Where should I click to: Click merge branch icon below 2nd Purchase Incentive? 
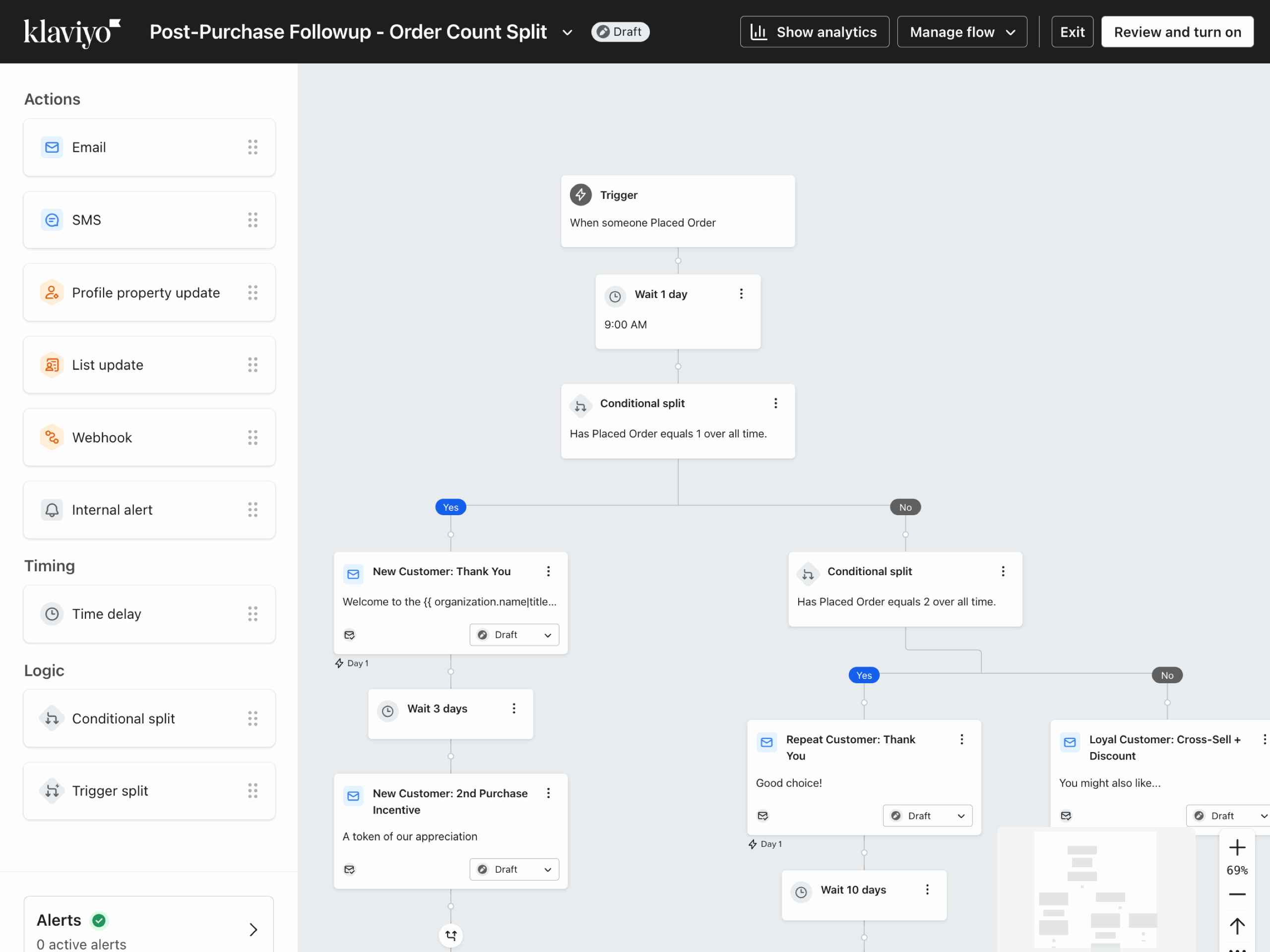[450, 935]
